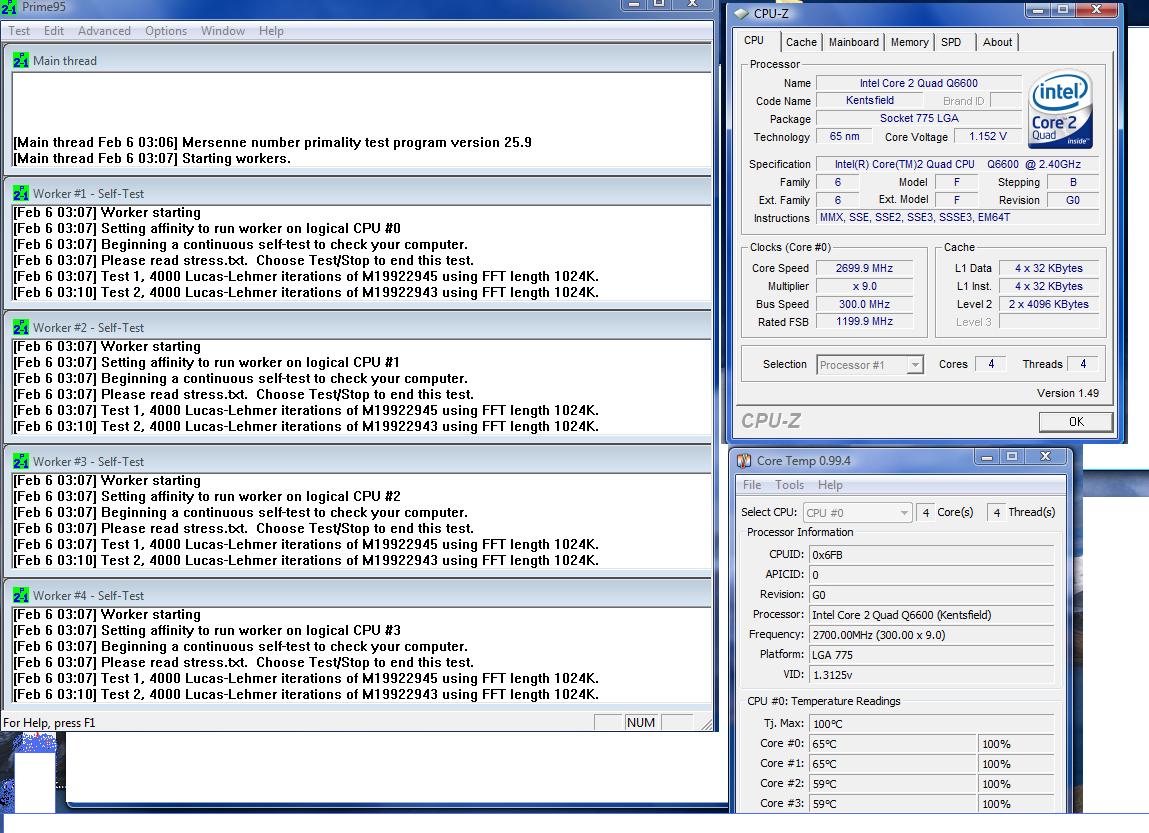Click the Platform field showing LGA 775
This screenshot has width=1149, height=833.
coord(931,655)
